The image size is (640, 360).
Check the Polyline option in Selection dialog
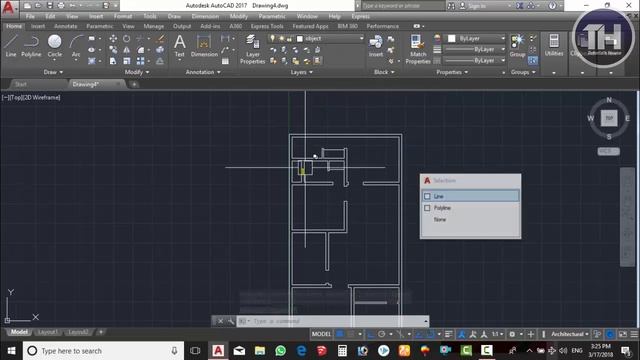click(x=427, y=208)
